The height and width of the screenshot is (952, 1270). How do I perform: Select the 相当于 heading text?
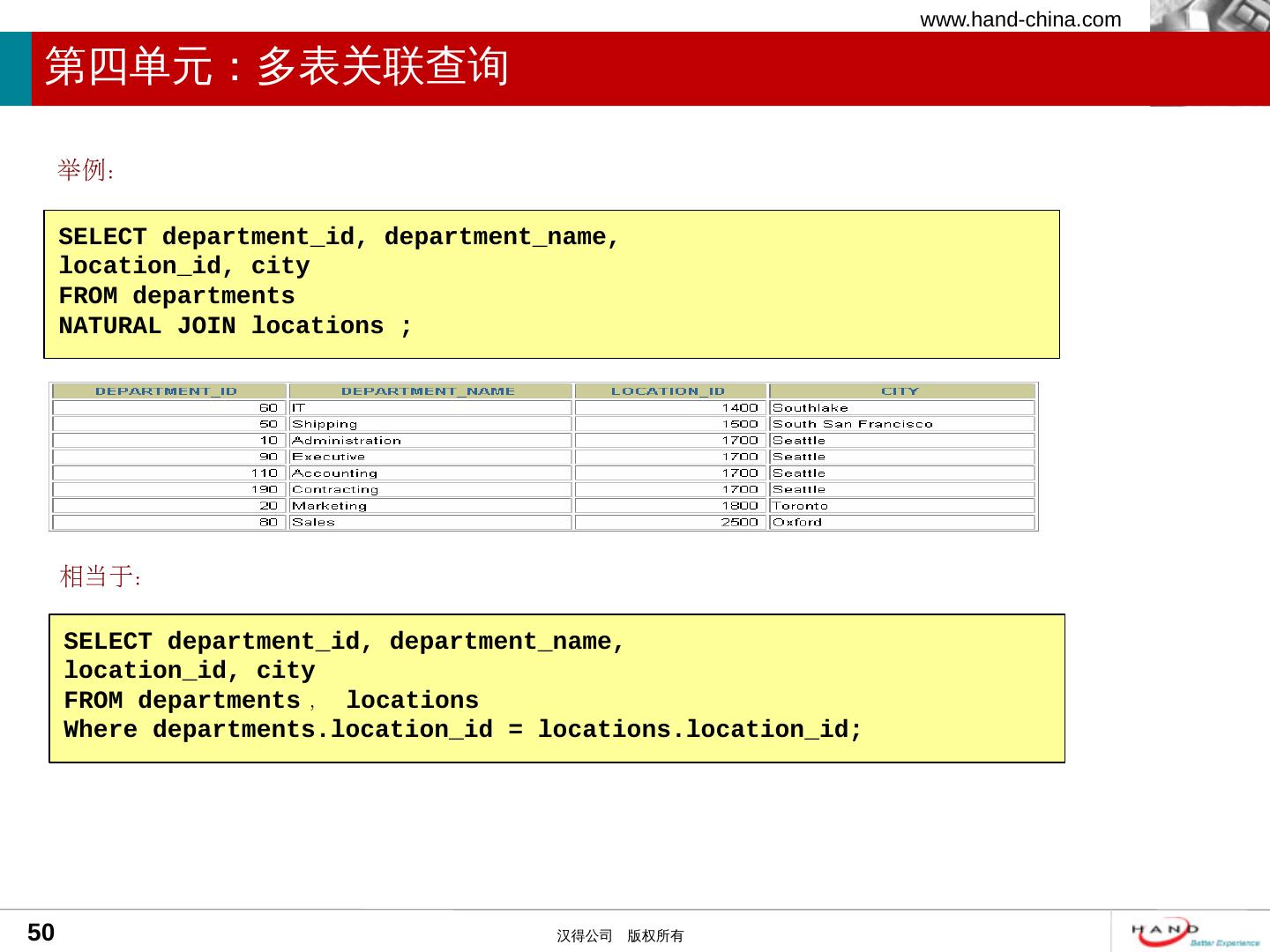pos(100,577)
